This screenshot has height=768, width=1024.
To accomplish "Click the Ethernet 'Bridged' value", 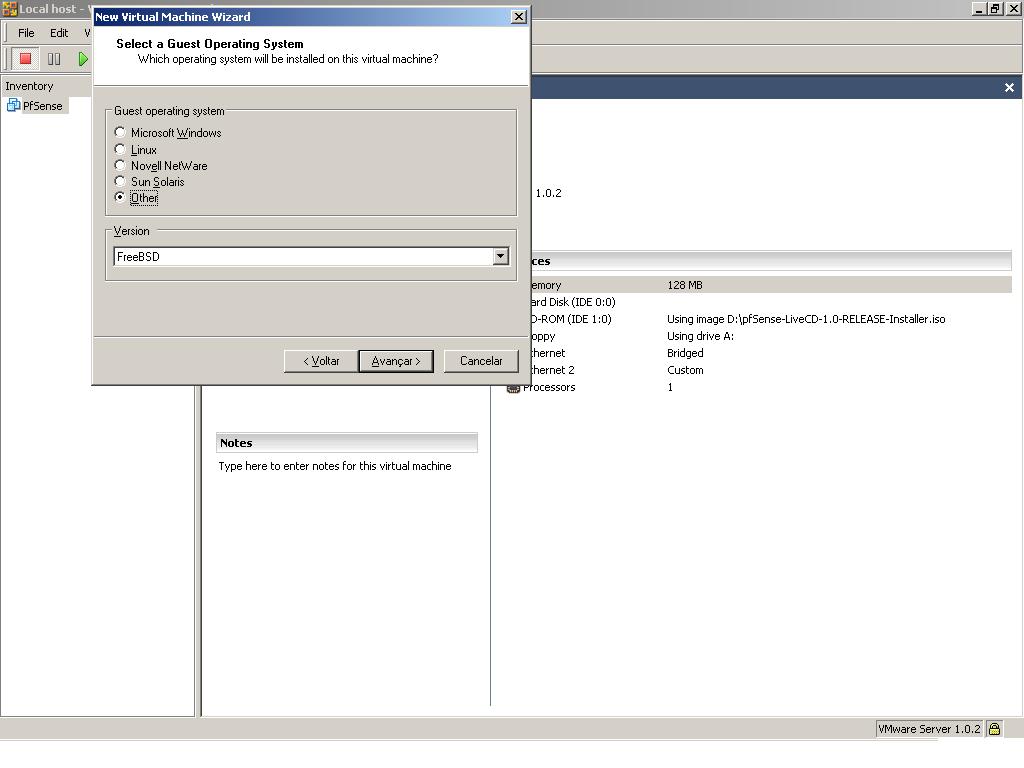I will pos(685,353).
